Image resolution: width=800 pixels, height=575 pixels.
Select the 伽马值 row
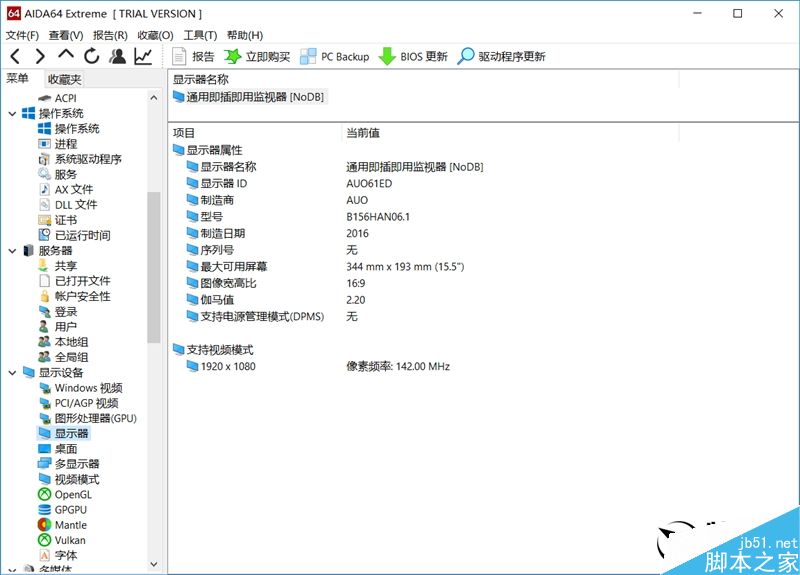click(276, 300)
